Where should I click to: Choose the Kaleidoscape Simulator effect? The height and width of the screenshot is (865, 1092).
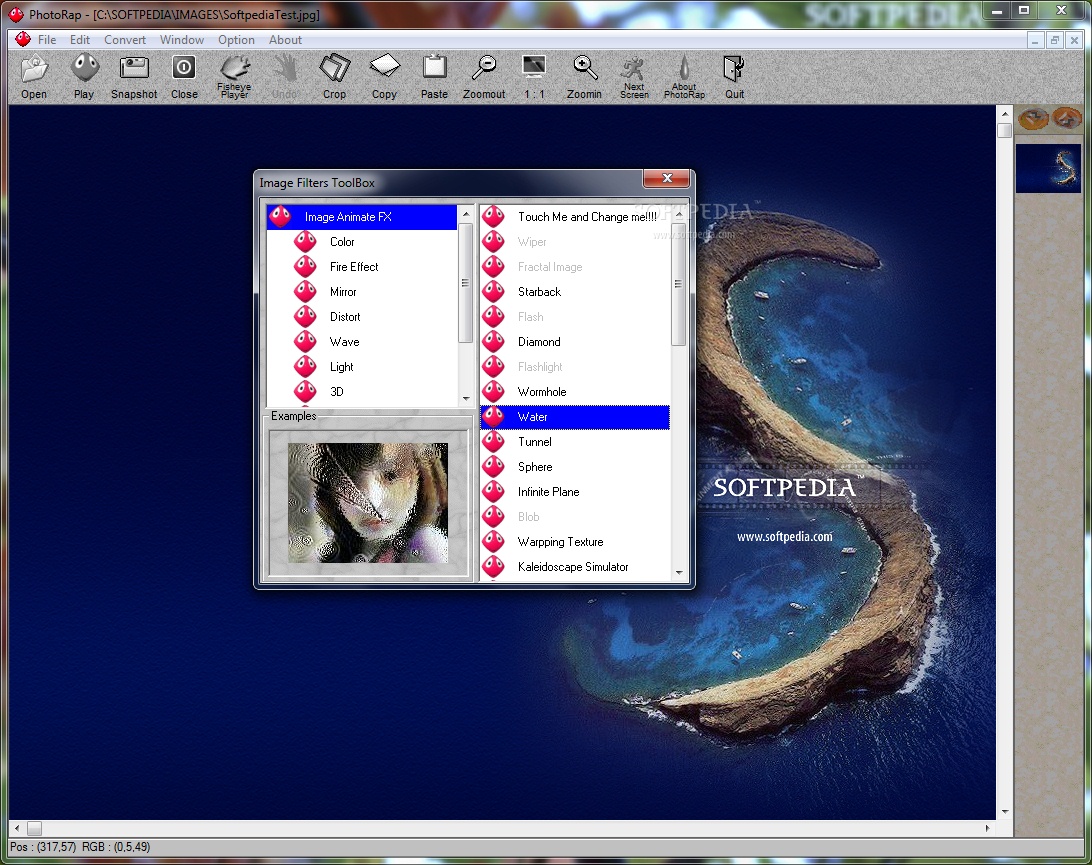[x=575, y=568]
